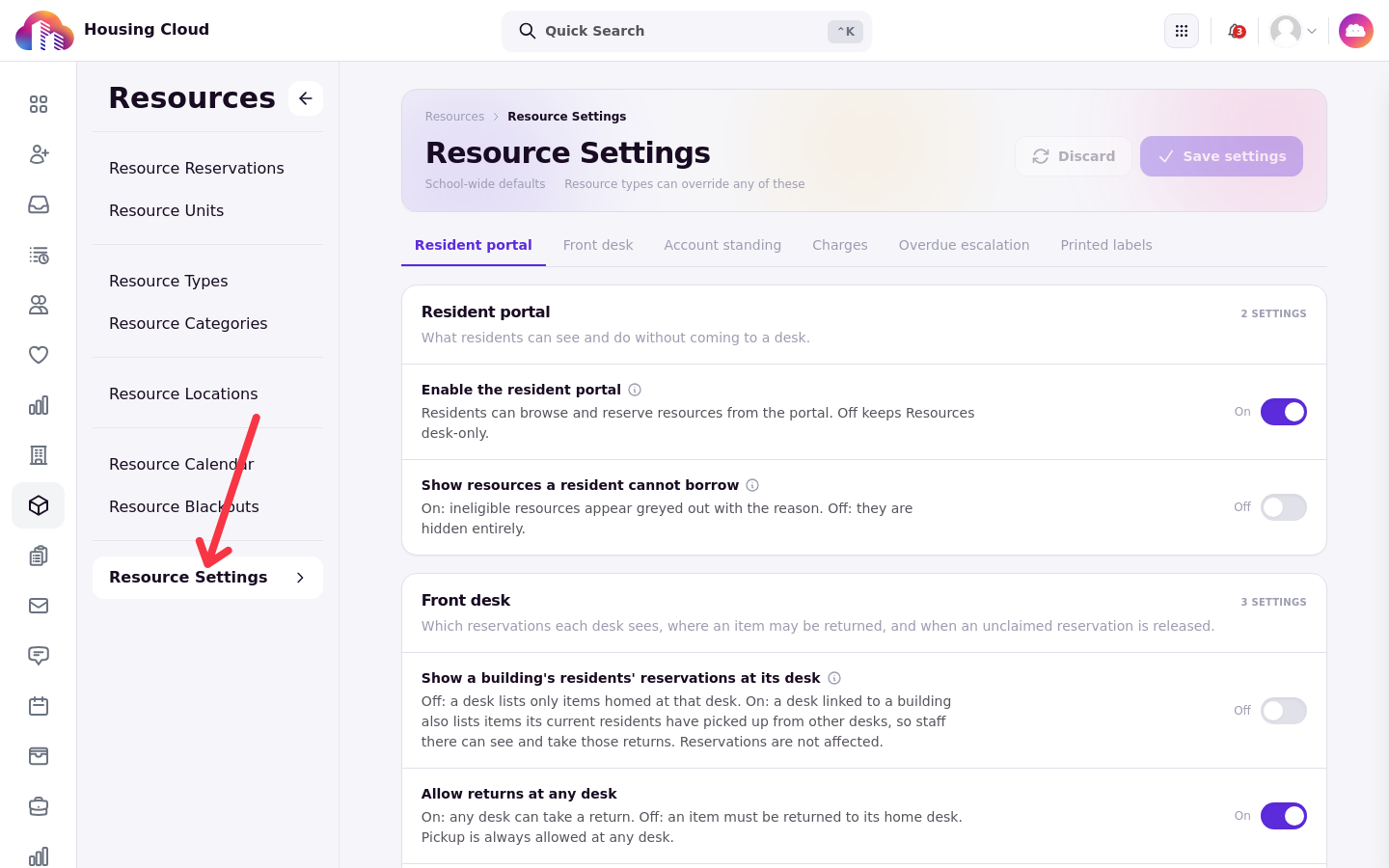Click the calendar icon in sidebar

(39, 706)
